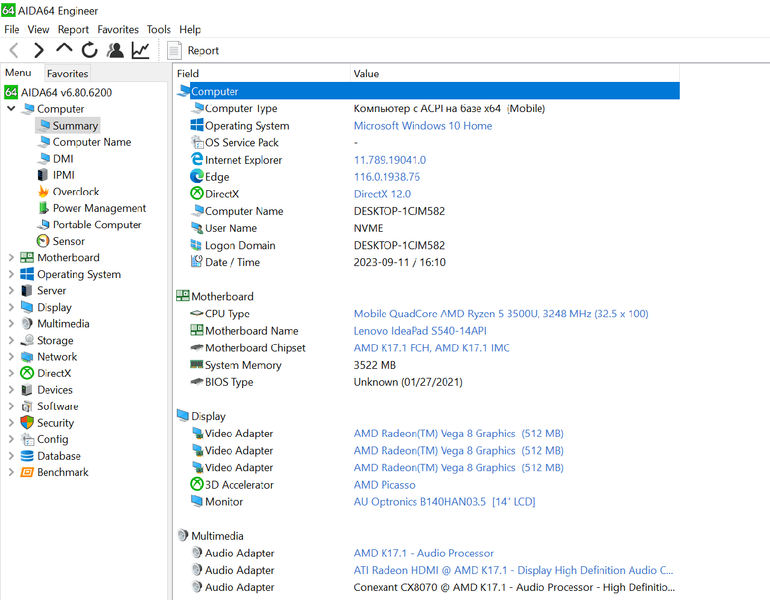Open the File menu
770x600 pixels.
pos(11,29)
